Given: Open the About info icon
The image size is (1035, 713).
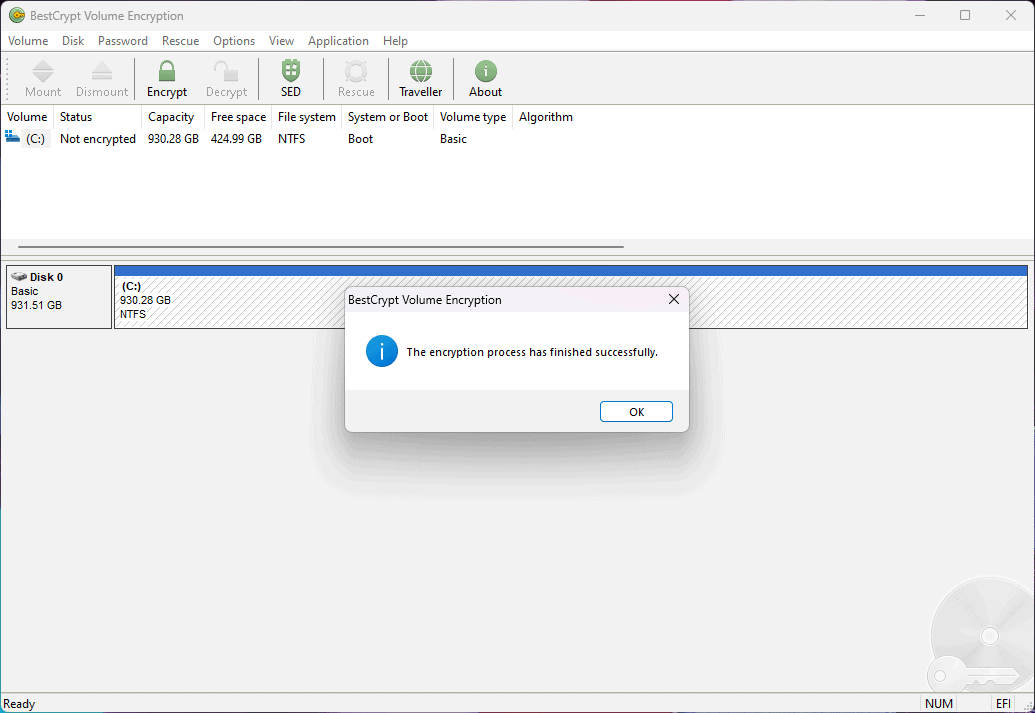Looking at the screenshot, I should point(485,71).
